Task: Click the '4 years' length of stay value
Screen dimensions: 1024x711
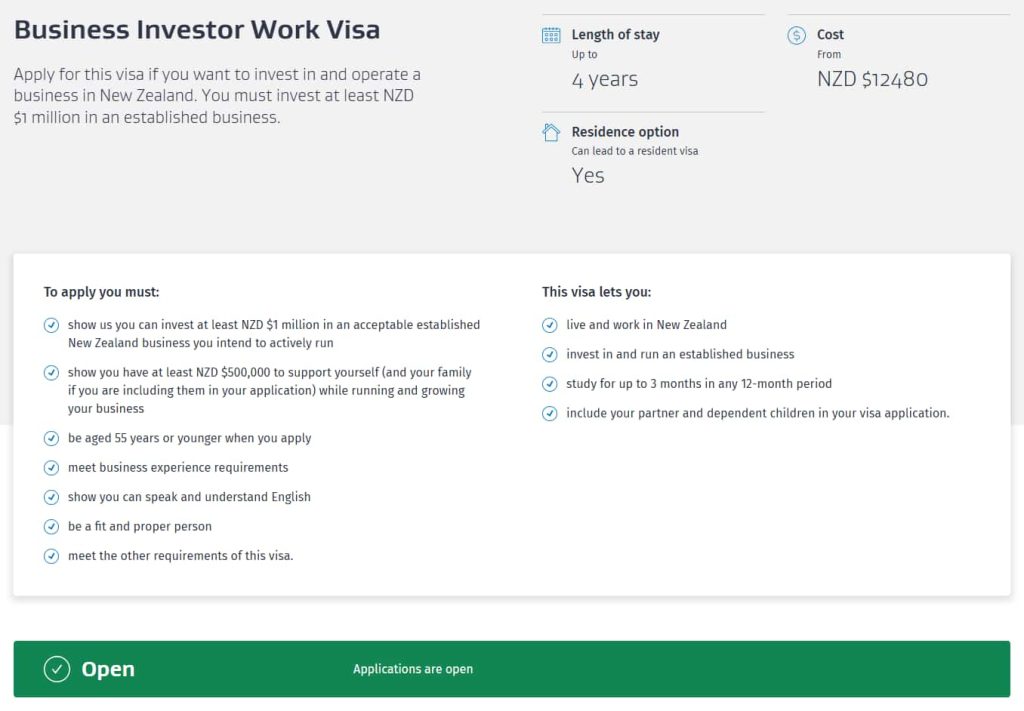Action: click(604, 79)
